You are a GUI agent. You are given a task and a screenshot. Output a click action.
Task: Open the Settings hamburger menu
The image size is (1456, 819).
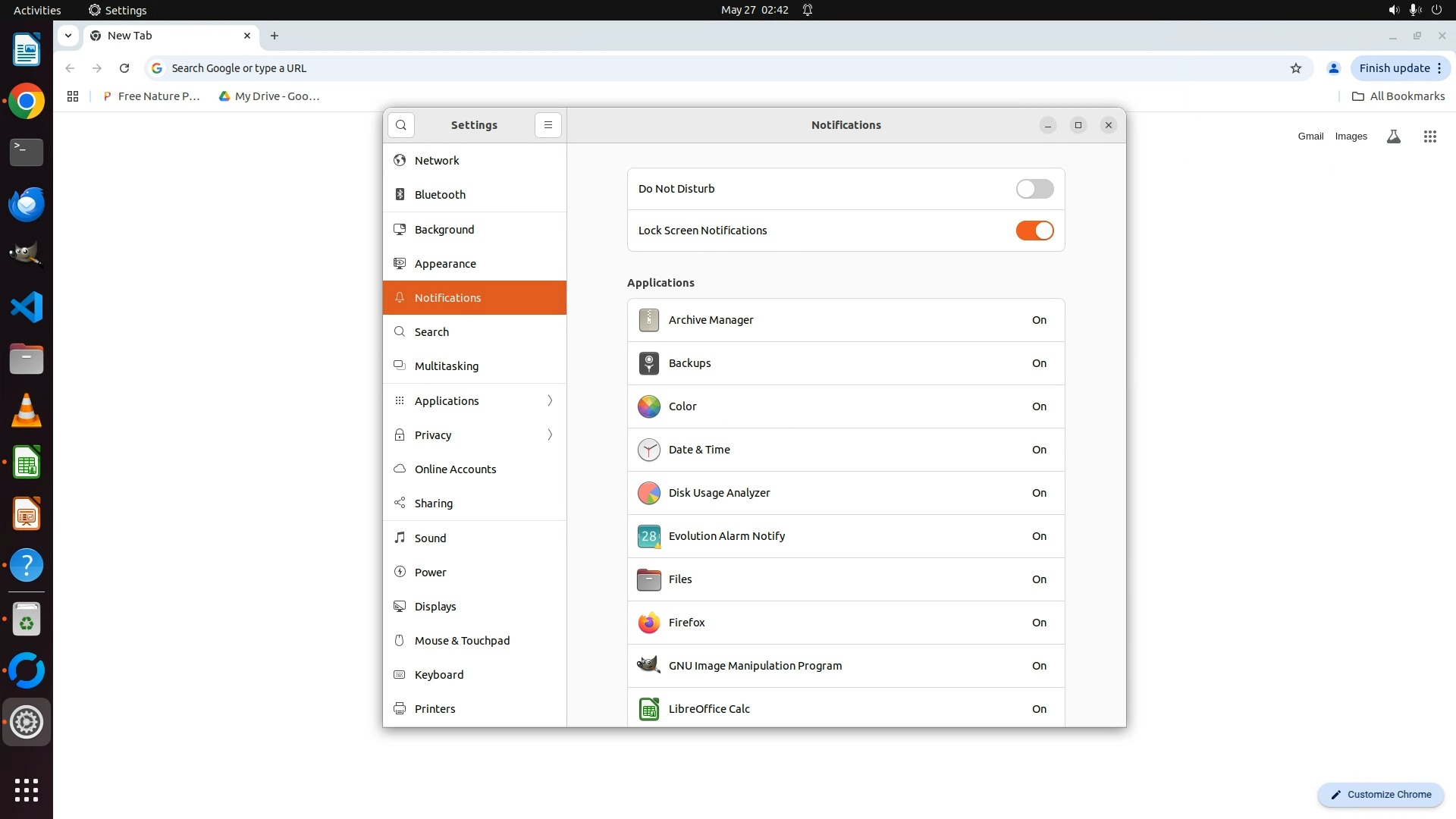pos(548,125)
